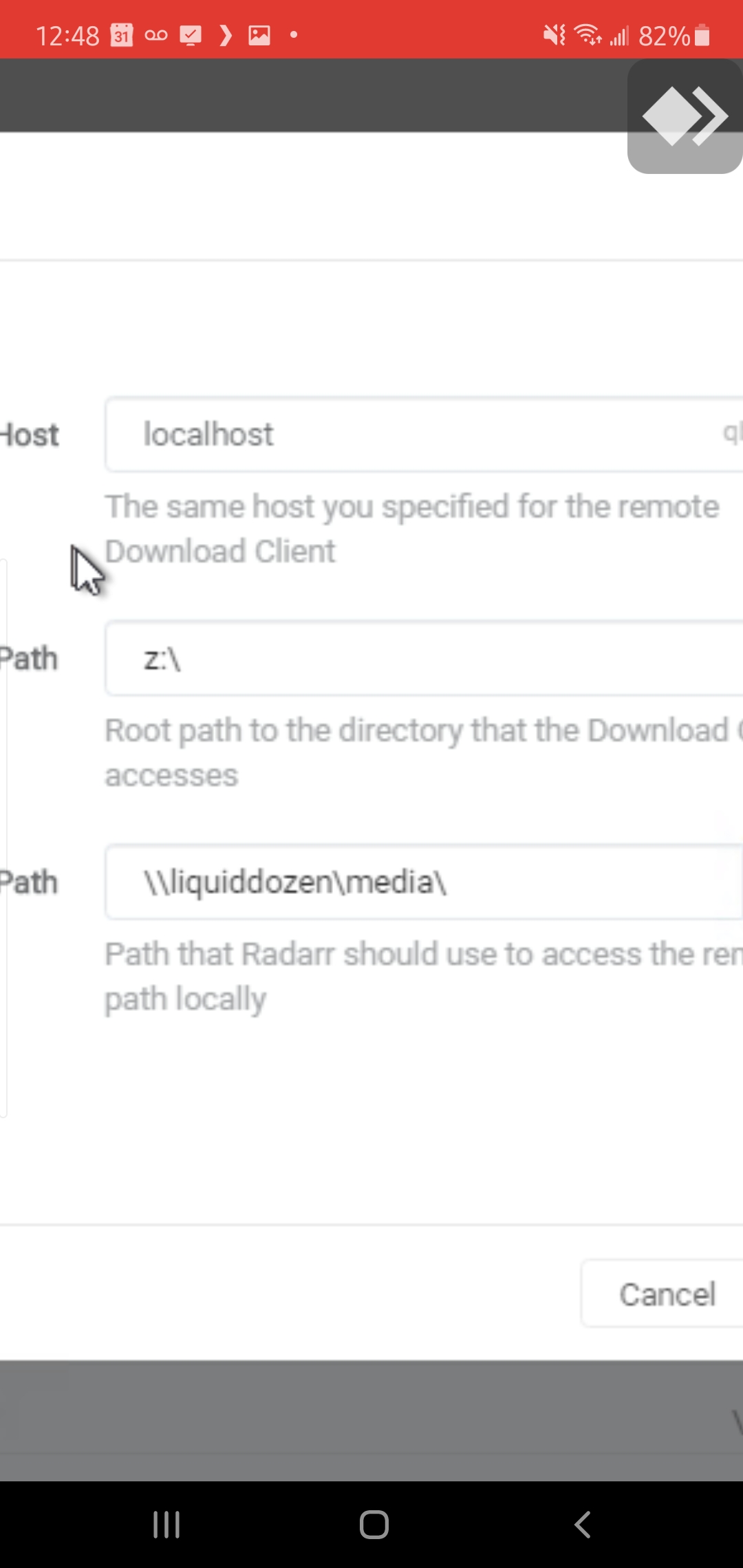The image size is (743, 1568).
Task: Tap the 82% battery percentage text
Action: 664,36
